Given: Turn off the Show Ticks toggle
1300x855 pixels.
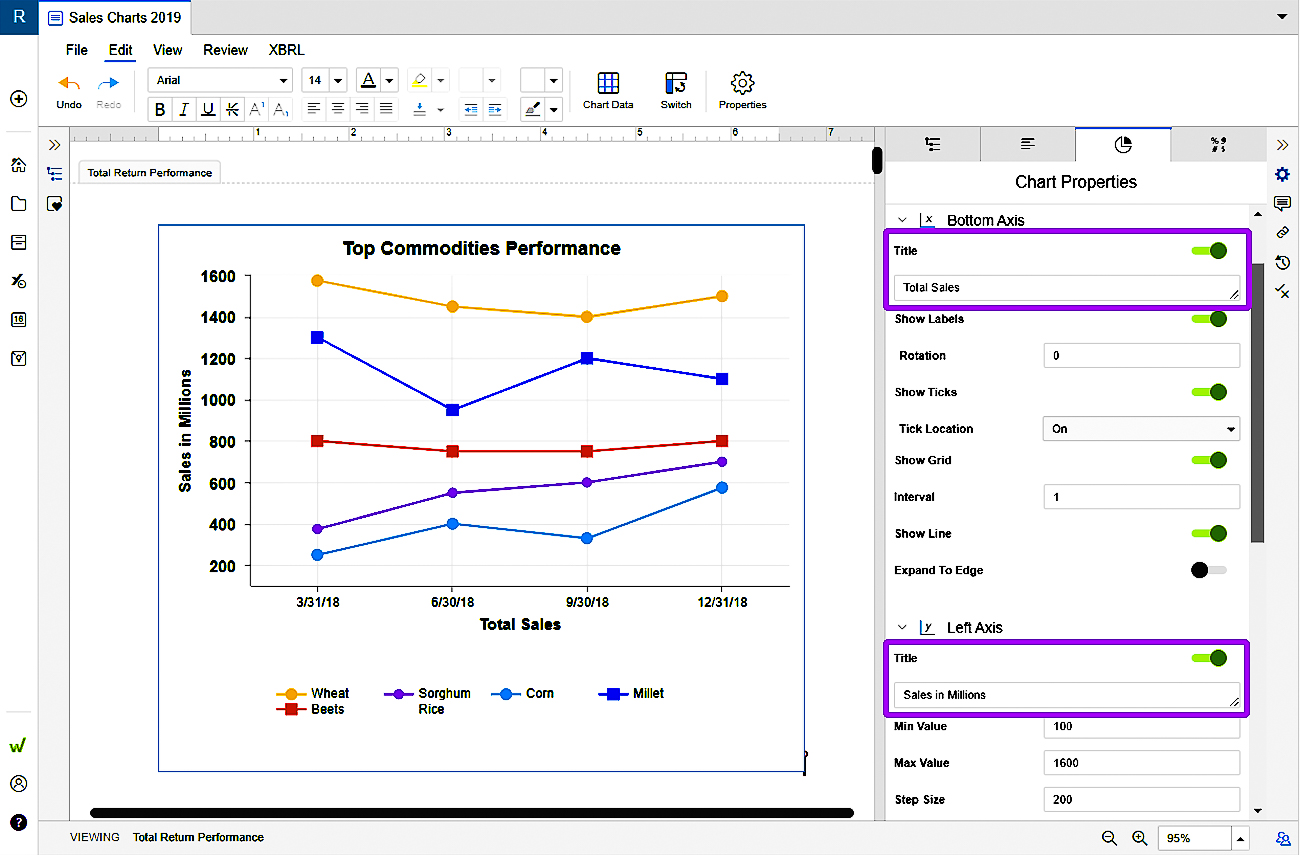Looking at the screenshot, I should tap(1209, 392).
